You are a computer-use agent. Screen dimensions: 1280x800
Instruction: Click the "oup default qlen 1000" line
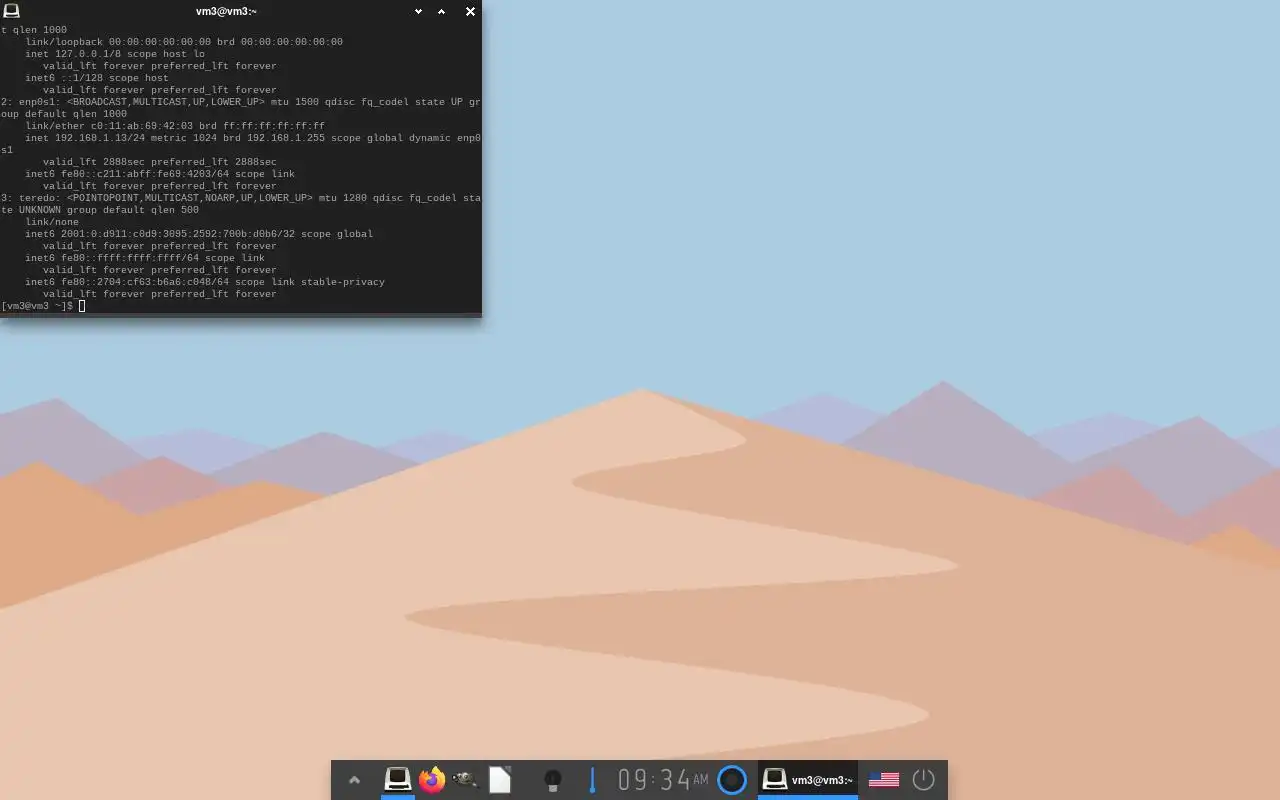click(x=64, y=114)
